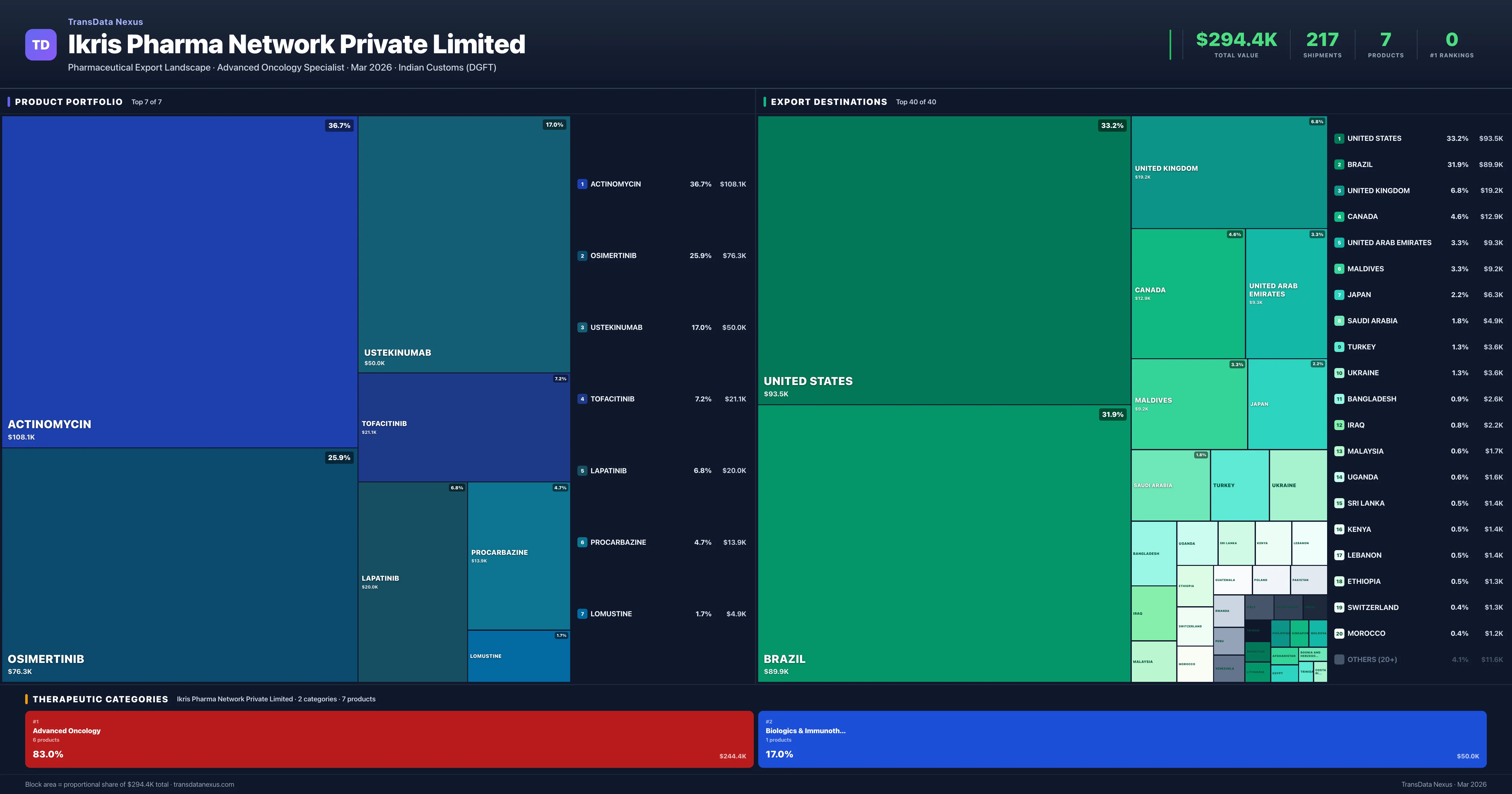
Task: Click rank 7 badge beside LOMUSTINE
Action: pyautogui.click(x=582, y=614)
